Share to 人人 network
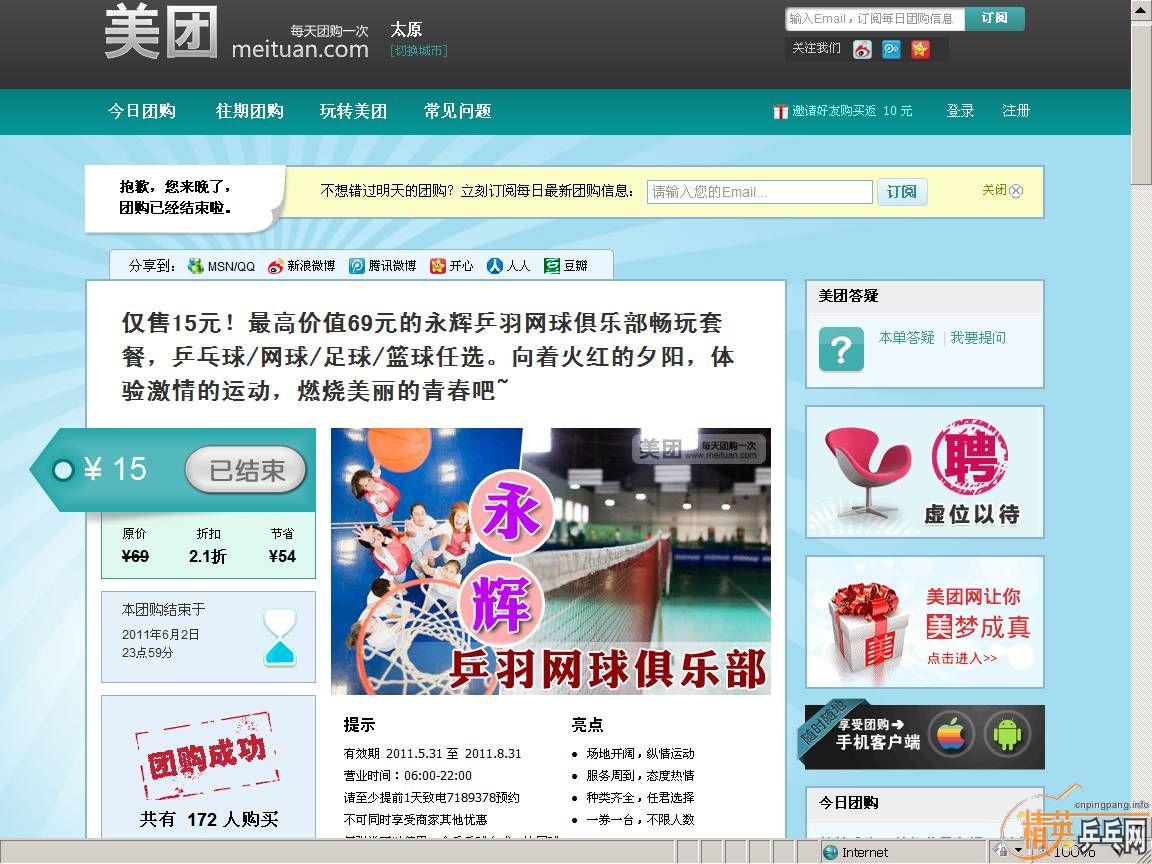The height and width of the screenshot is (864, 1152). pos(508,266)
